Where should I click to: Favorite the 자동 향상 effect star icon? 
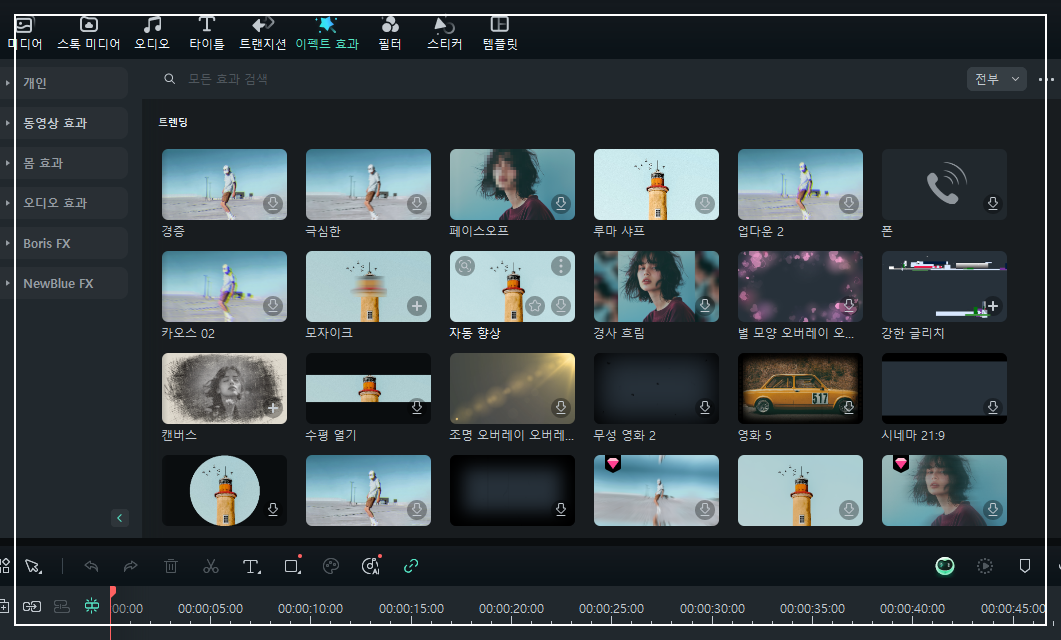535,306
